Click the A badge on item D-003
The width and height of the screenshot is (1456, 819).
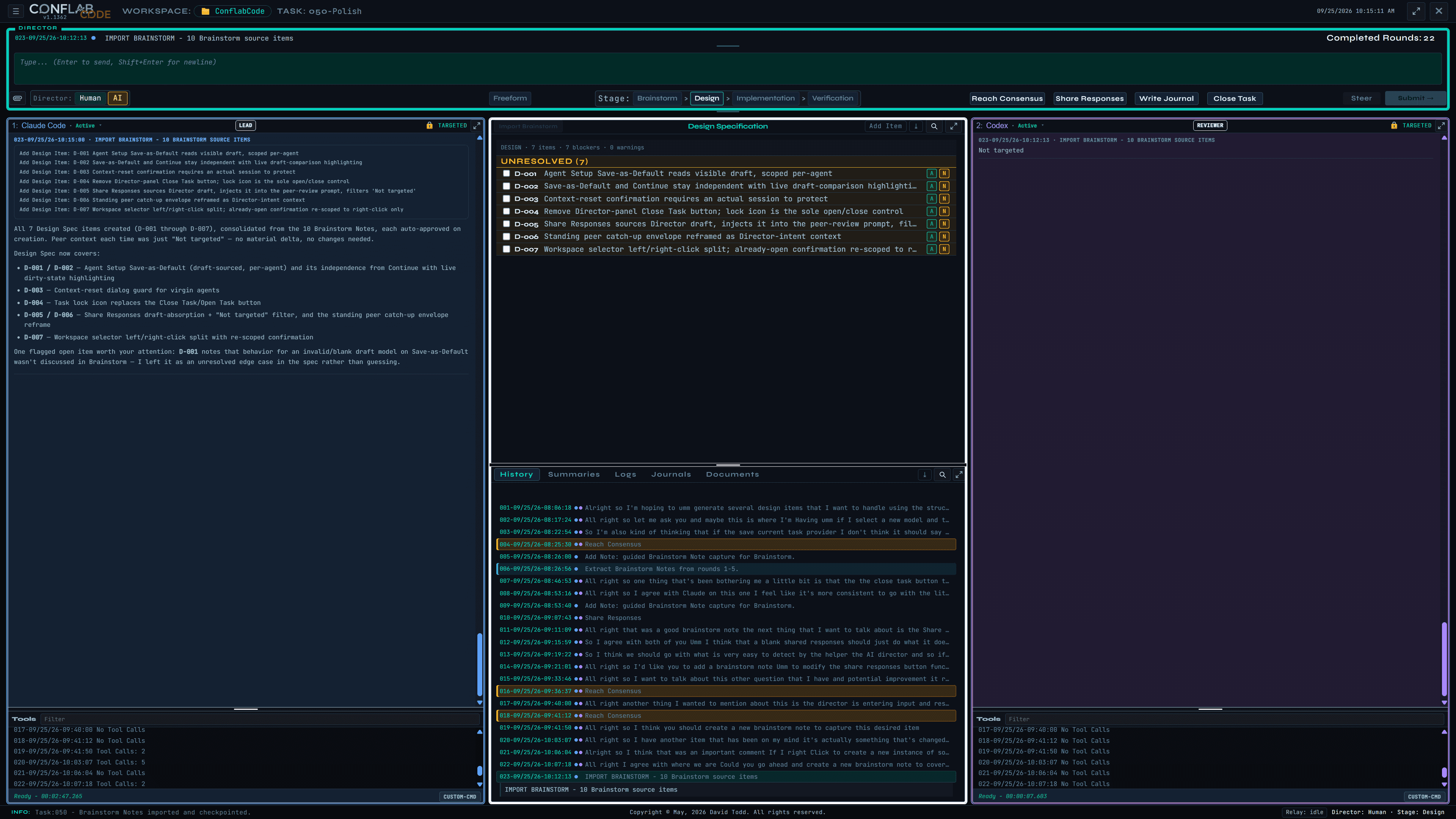click(x=932, y=199)
